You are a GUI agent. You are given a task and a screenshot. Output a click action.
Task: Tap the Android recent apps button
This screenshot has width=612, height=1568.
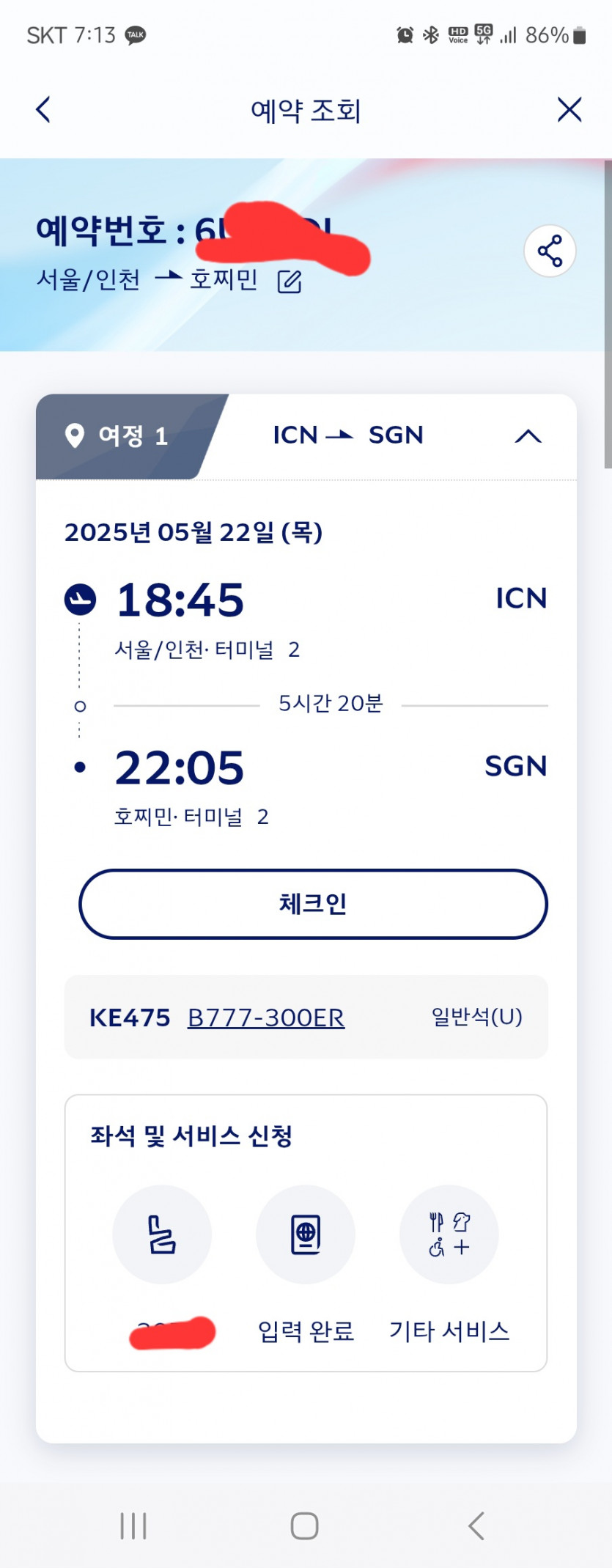(x=133, y=1526)
